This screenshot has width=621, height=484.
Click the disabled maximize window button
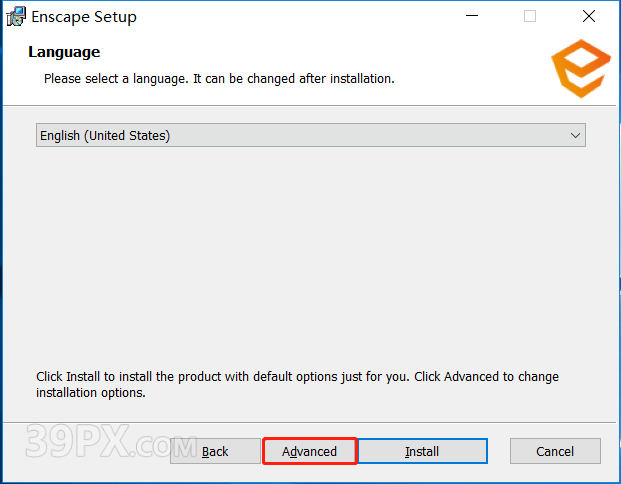pyautogui.click(x=530, y=16)
